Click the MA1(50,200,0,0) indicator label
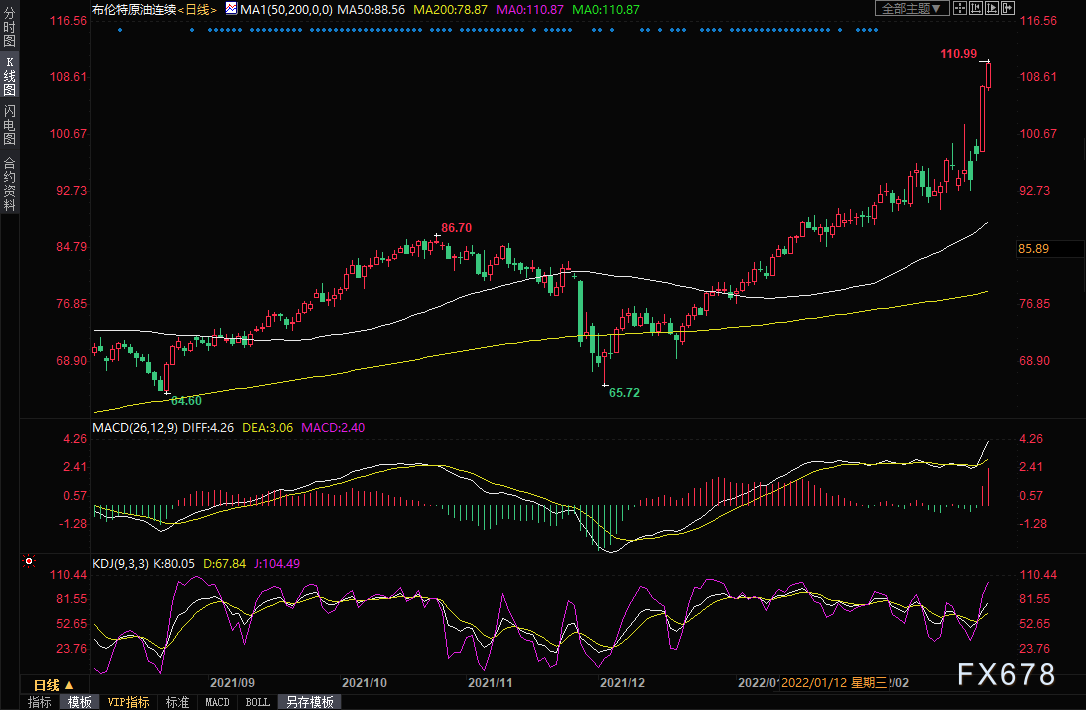The width and height of the screenshot is (1086, 710). coord(286,10)
